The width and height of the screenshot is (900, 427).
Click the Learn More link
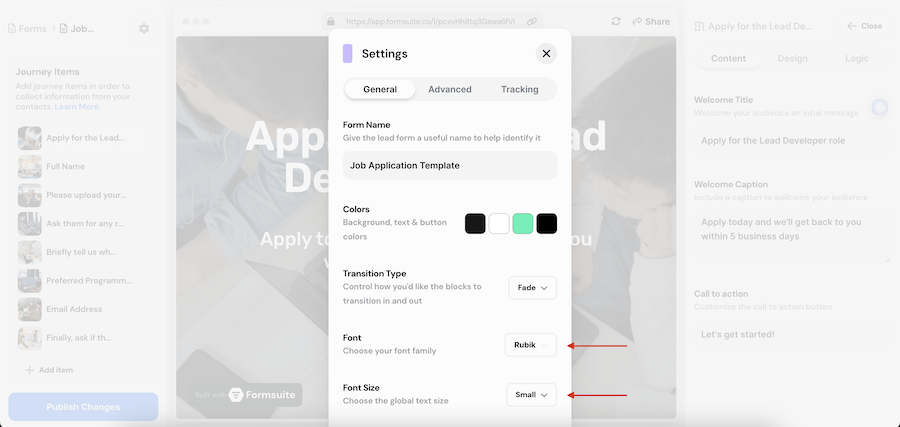tap(77, 107)
